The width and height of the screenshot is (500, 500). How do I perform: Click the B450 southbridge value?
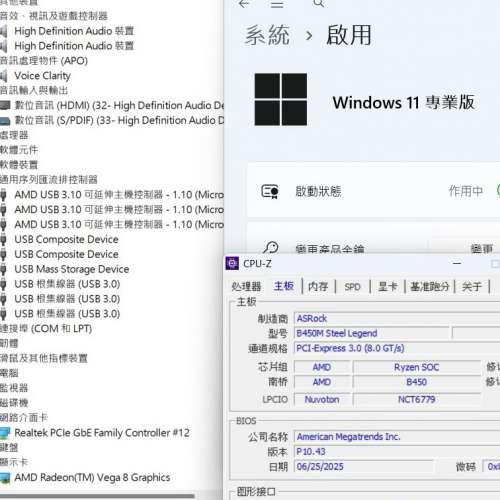pos(416,382)
